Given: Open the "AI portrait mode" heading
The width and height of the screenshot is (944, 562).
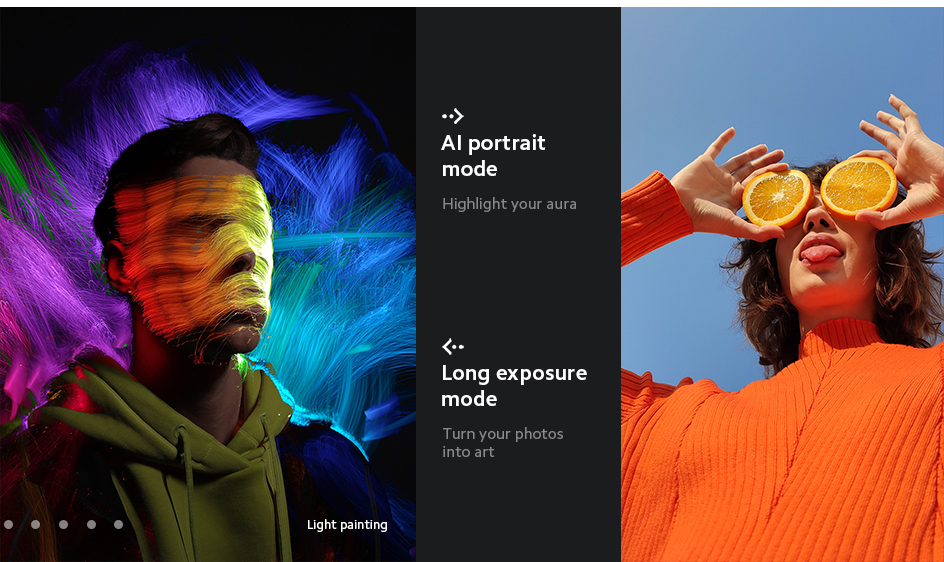Looking at the screenshot, I should [493, 156].
